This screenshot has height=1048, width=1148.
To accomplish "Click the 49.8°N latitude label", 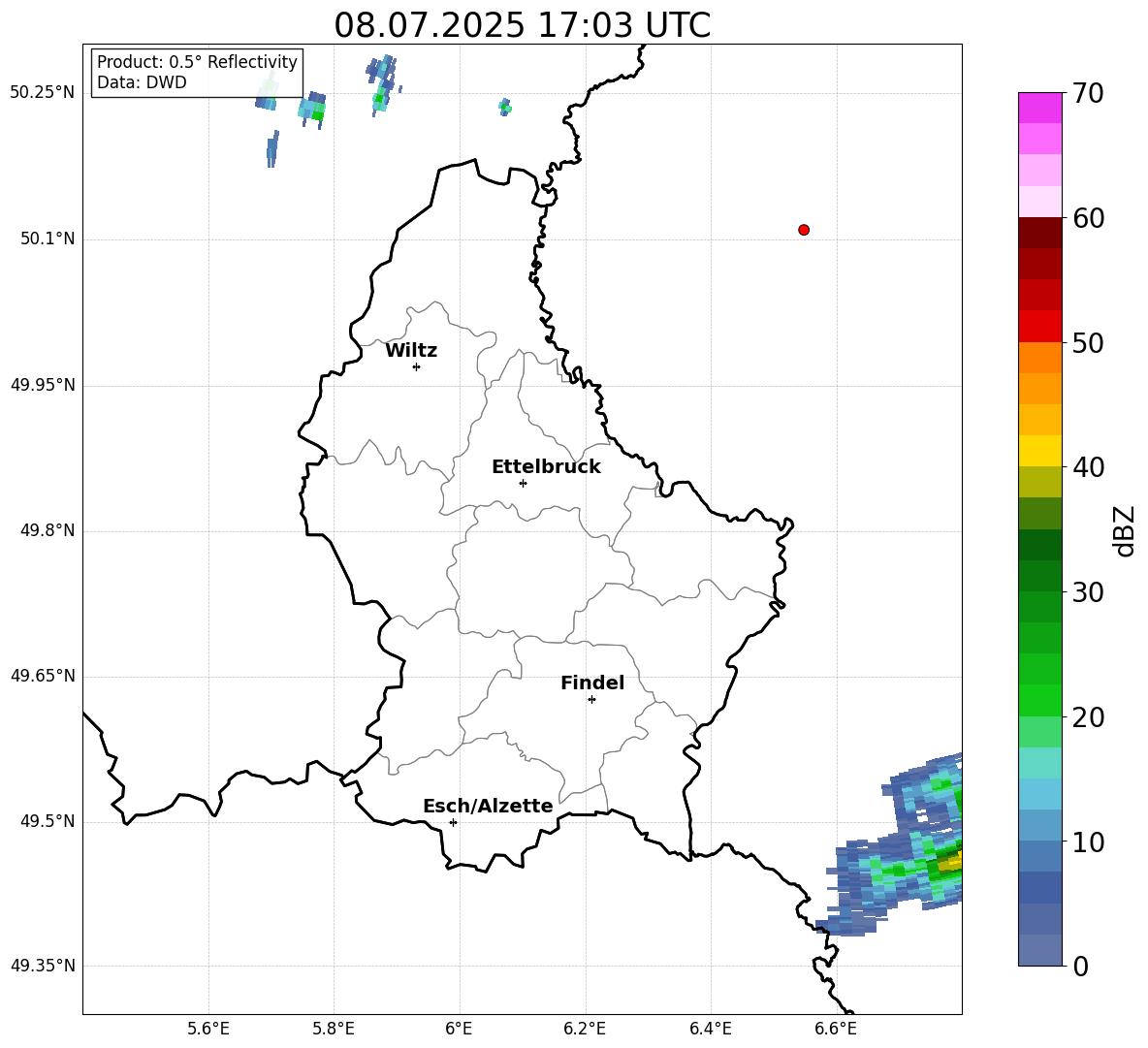I will (x=48, y=530).
